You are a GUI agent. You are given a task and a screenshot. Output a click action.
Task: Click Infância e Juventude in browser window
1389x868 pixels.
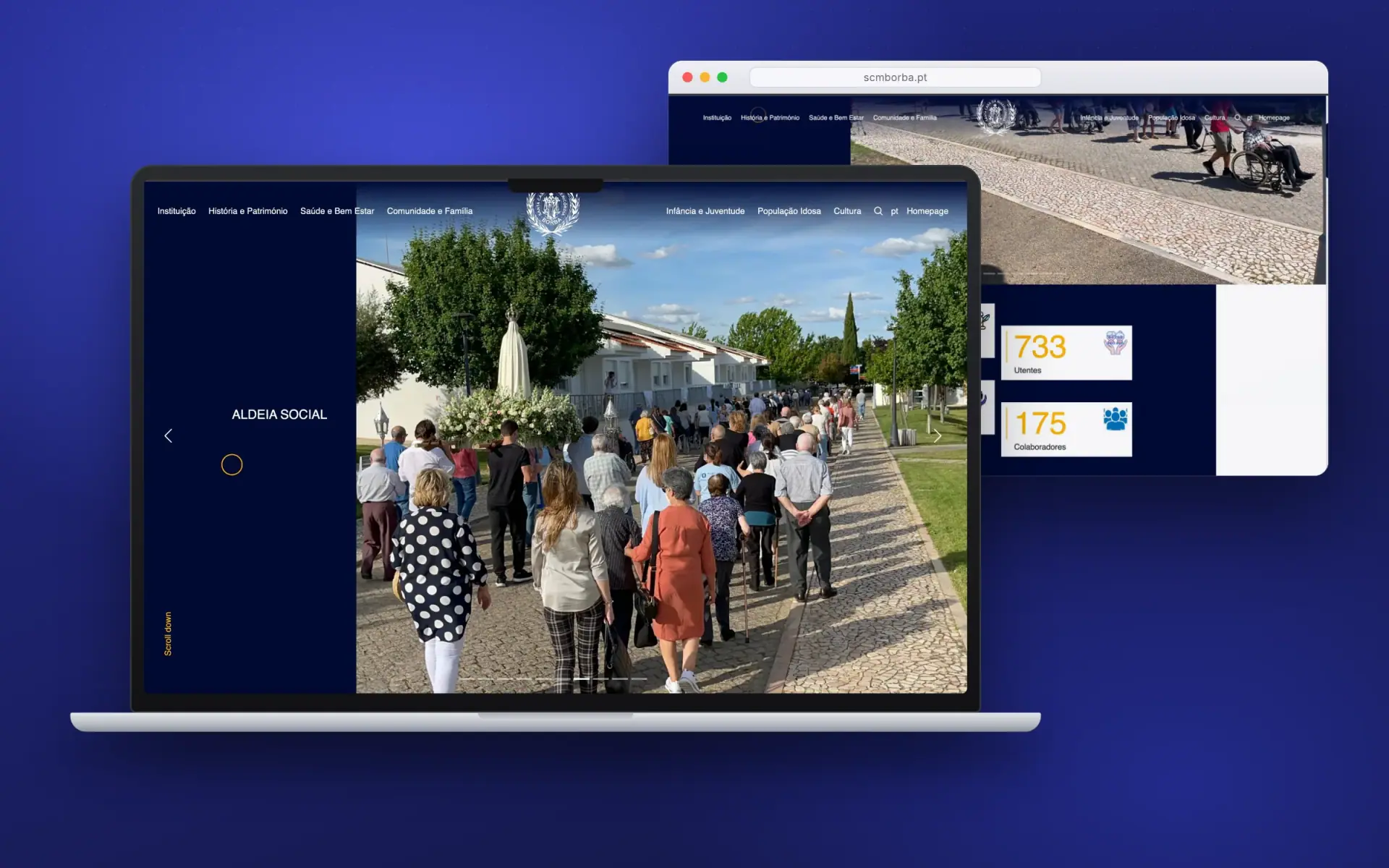[1109, 118]
